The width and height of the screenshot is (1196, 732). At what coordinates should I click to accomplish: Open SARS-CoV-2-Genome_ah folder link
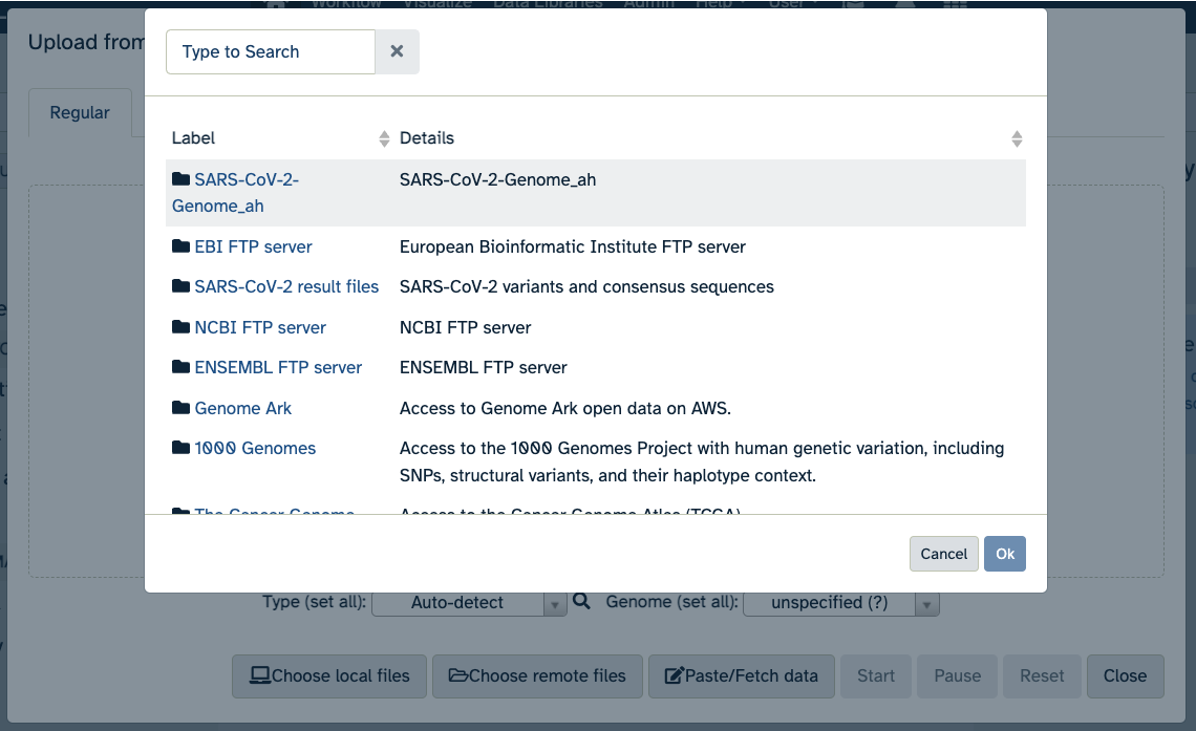pyautogui.click(x=235, y=193)
